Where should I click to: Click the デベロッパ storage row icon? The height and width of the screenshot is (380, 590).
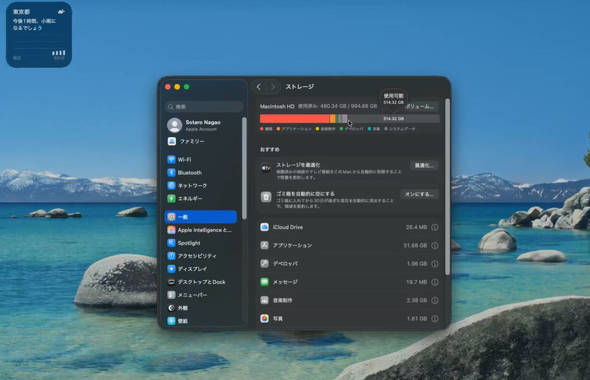(265, 263)
